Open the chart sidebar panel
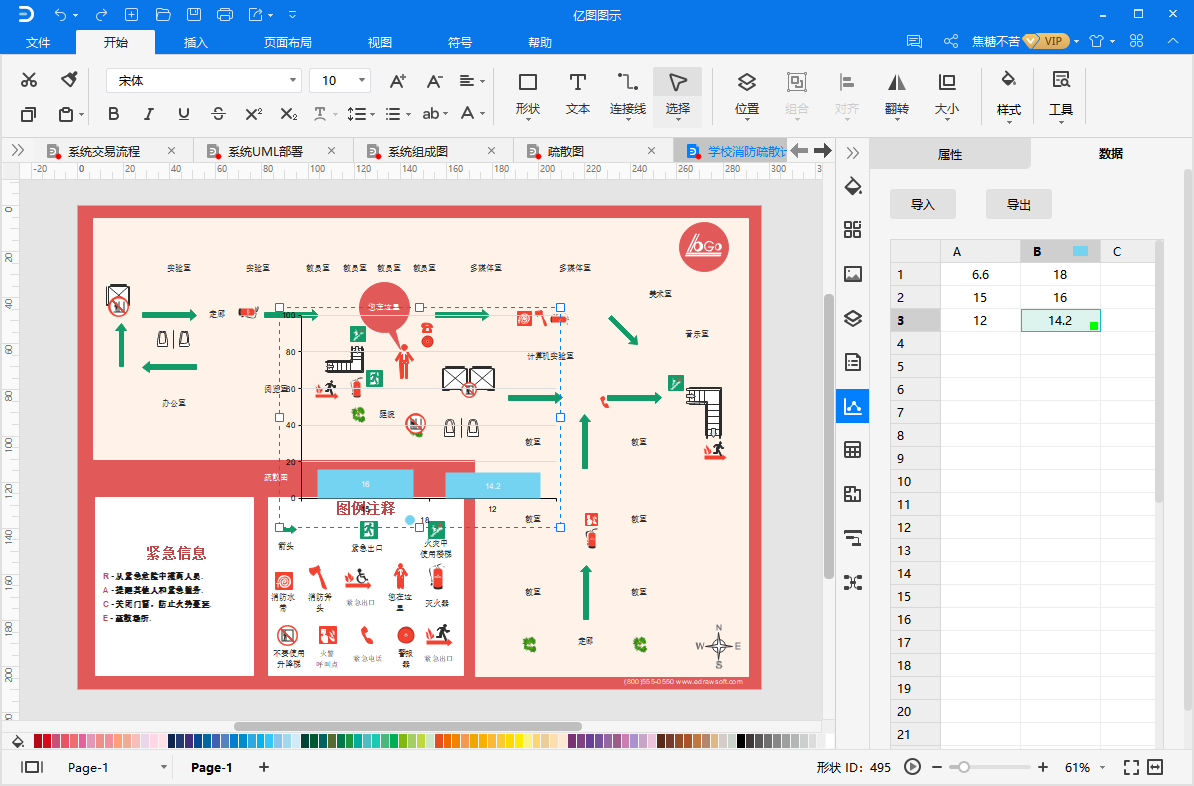Image resolution: width=1194 pixels, height=786 pixels. coord(853,407)
